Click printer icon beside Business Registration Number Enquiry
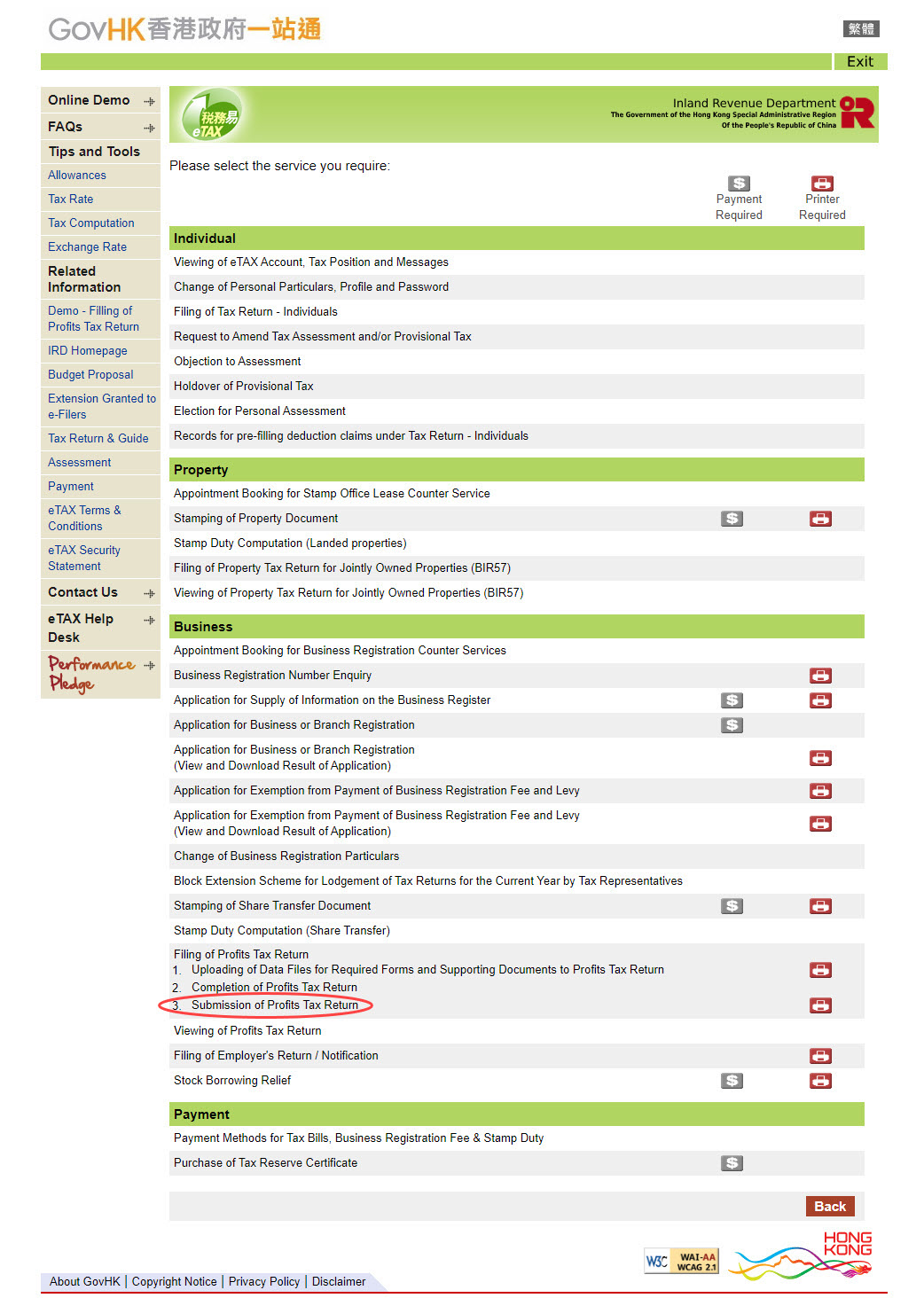This screenshot has width=924, height=1298. pyautogui.click(x=820, y=676)
